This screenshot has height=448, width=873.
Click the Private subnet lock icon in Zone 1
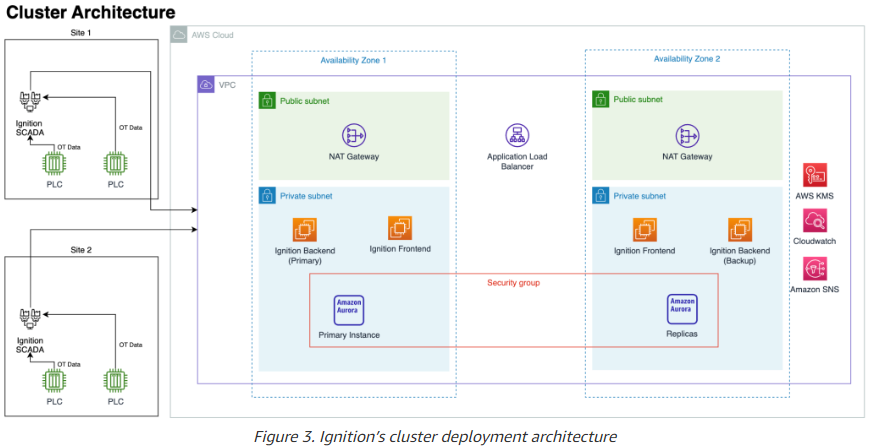click(x=267, y=196)
